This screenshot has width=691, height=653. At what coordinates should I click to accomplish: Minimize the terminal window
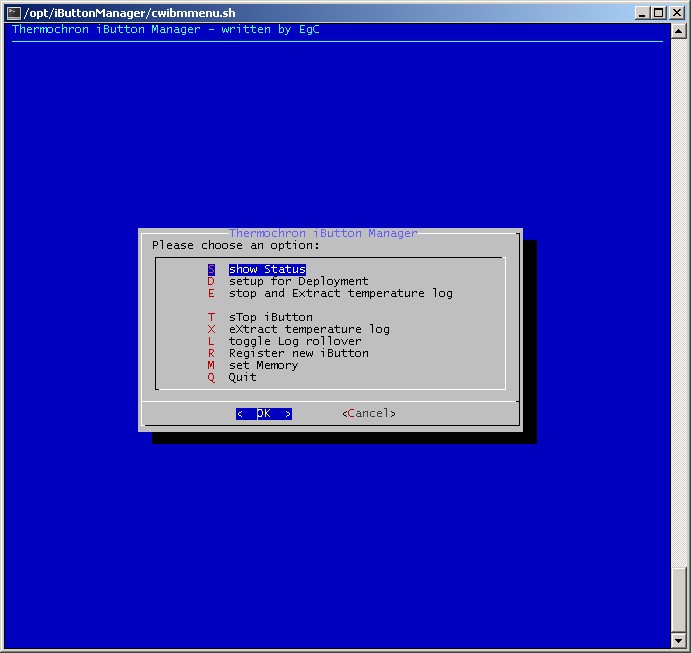click(x=642, y=13)
